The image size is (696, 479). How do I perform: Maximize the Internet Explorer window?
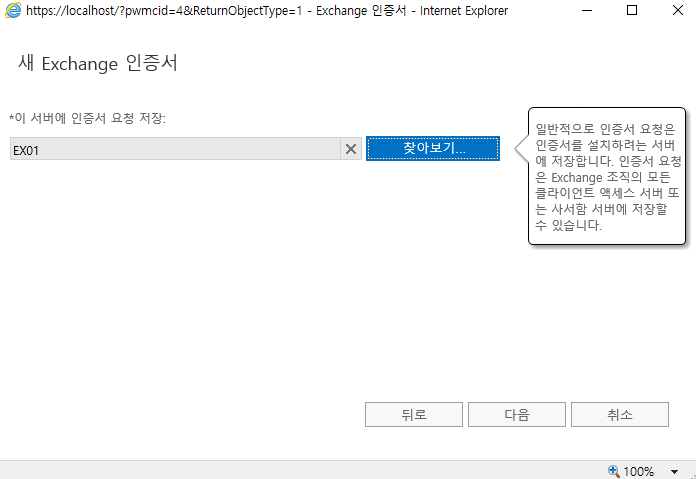click(x=632, y=10)
